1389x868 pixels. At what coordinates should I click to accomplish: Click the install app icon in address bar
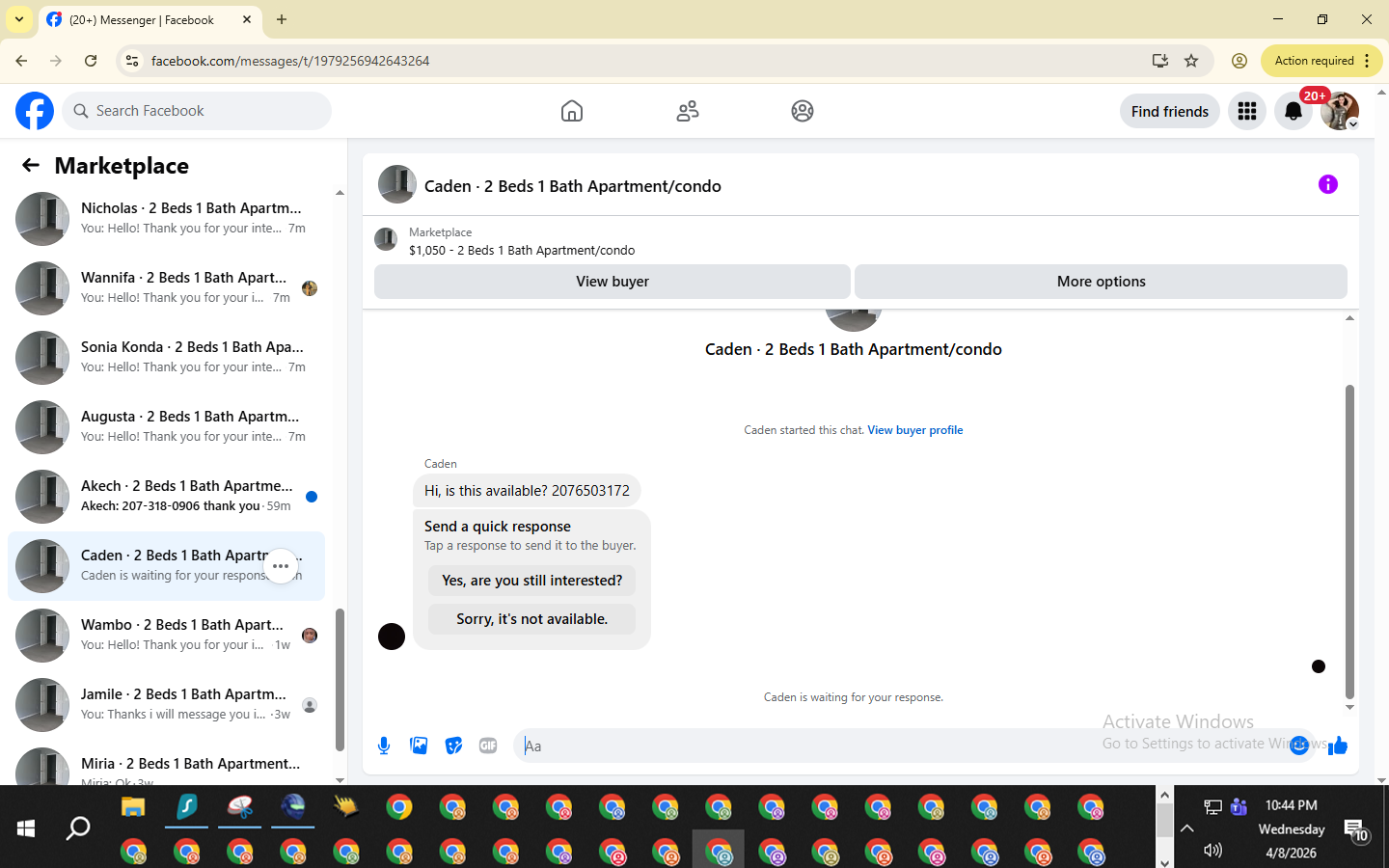click(1160, 61)
